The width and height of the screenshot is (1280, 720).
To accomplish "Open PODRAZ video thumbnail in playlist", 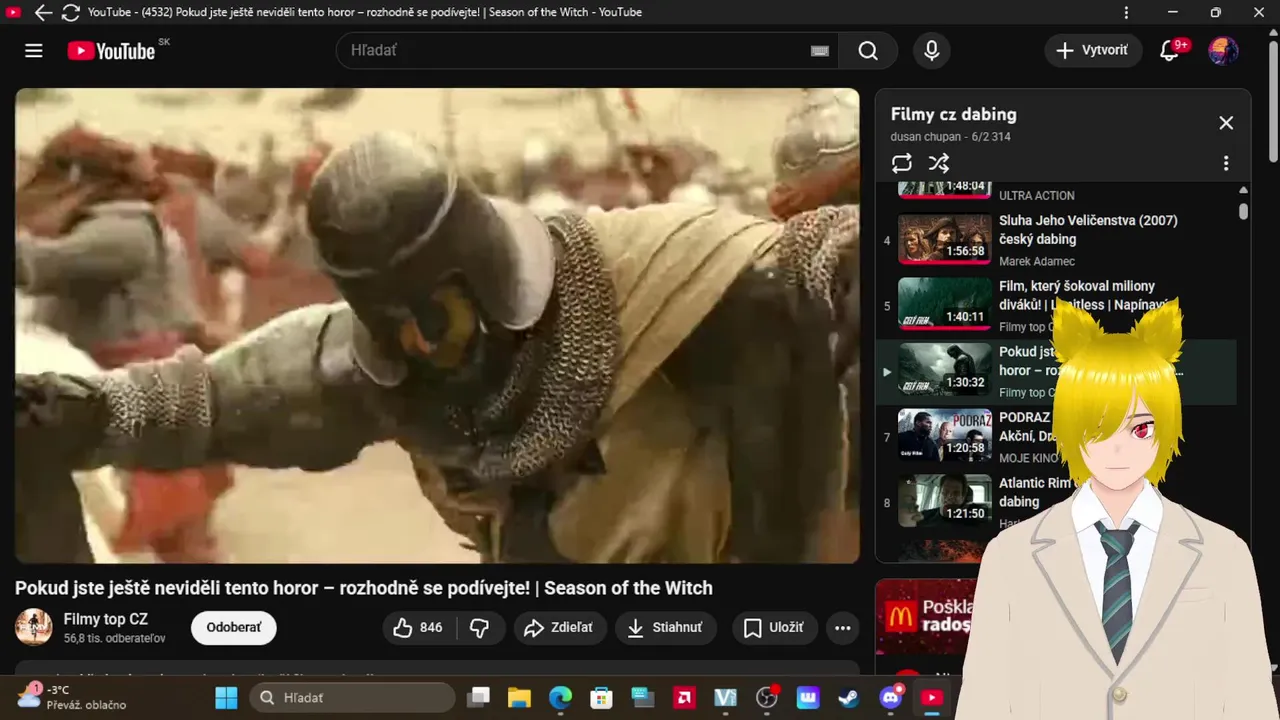I will point(944,436).
